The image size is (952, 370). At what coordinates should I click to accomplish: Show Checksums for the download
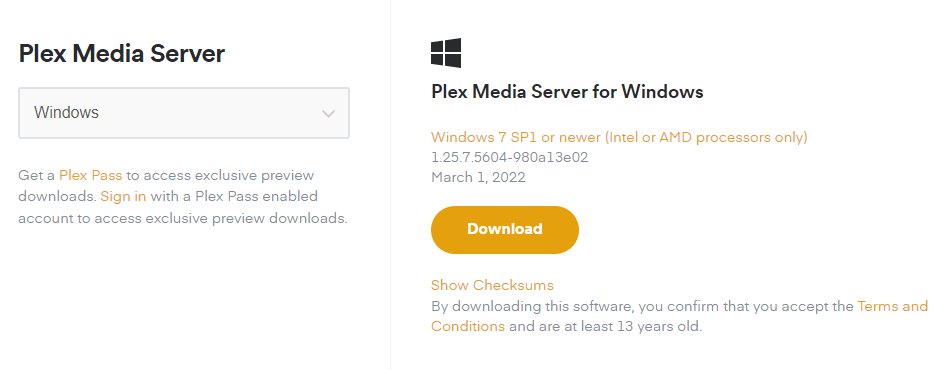click(x=492, y=285)
